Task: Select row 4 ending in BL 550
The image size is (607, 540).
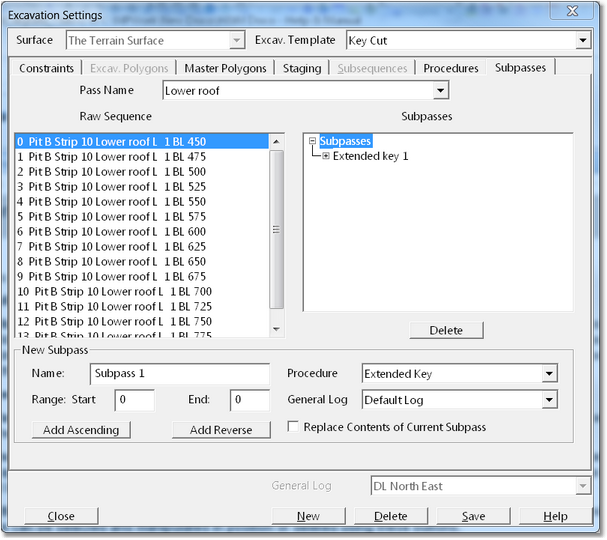Action: tap(142, 202)
